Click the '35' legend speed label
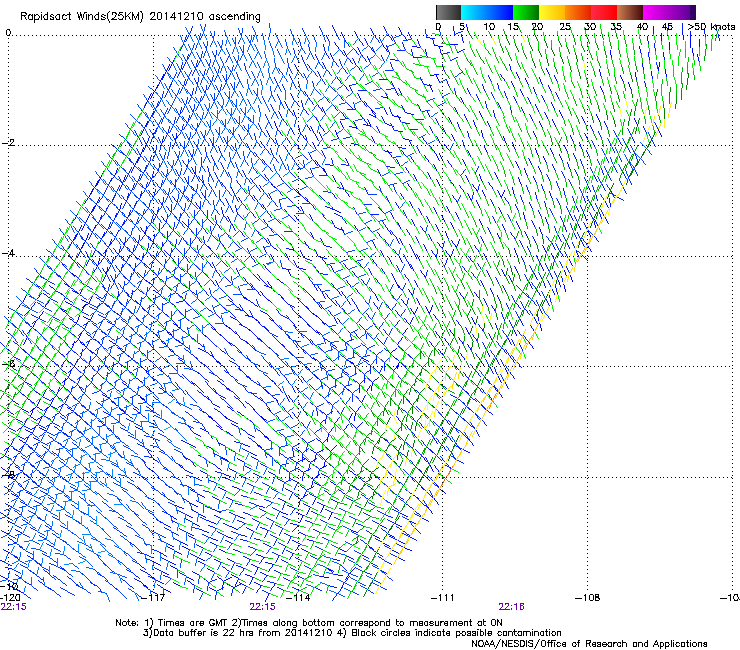Viewport: 740px width, 650px height. tap(616, 27)
